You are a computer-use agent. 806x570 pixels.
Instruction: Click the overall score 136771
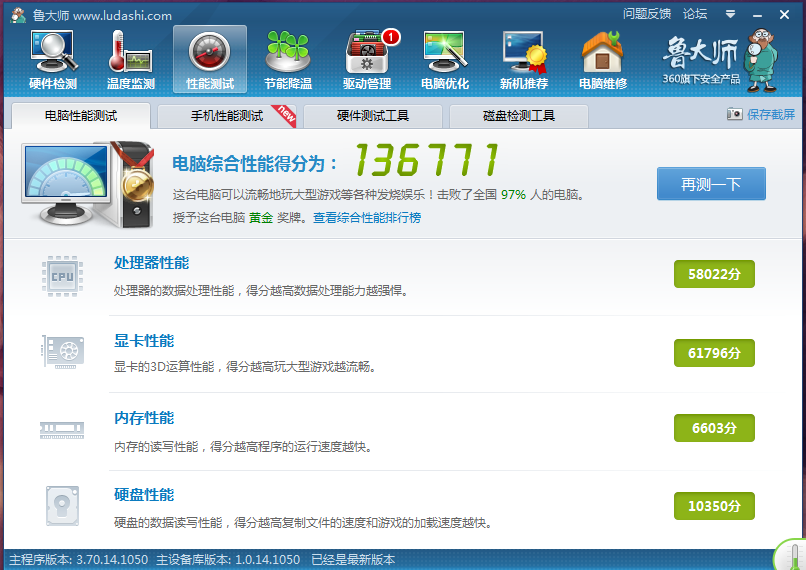pos(427,159)
